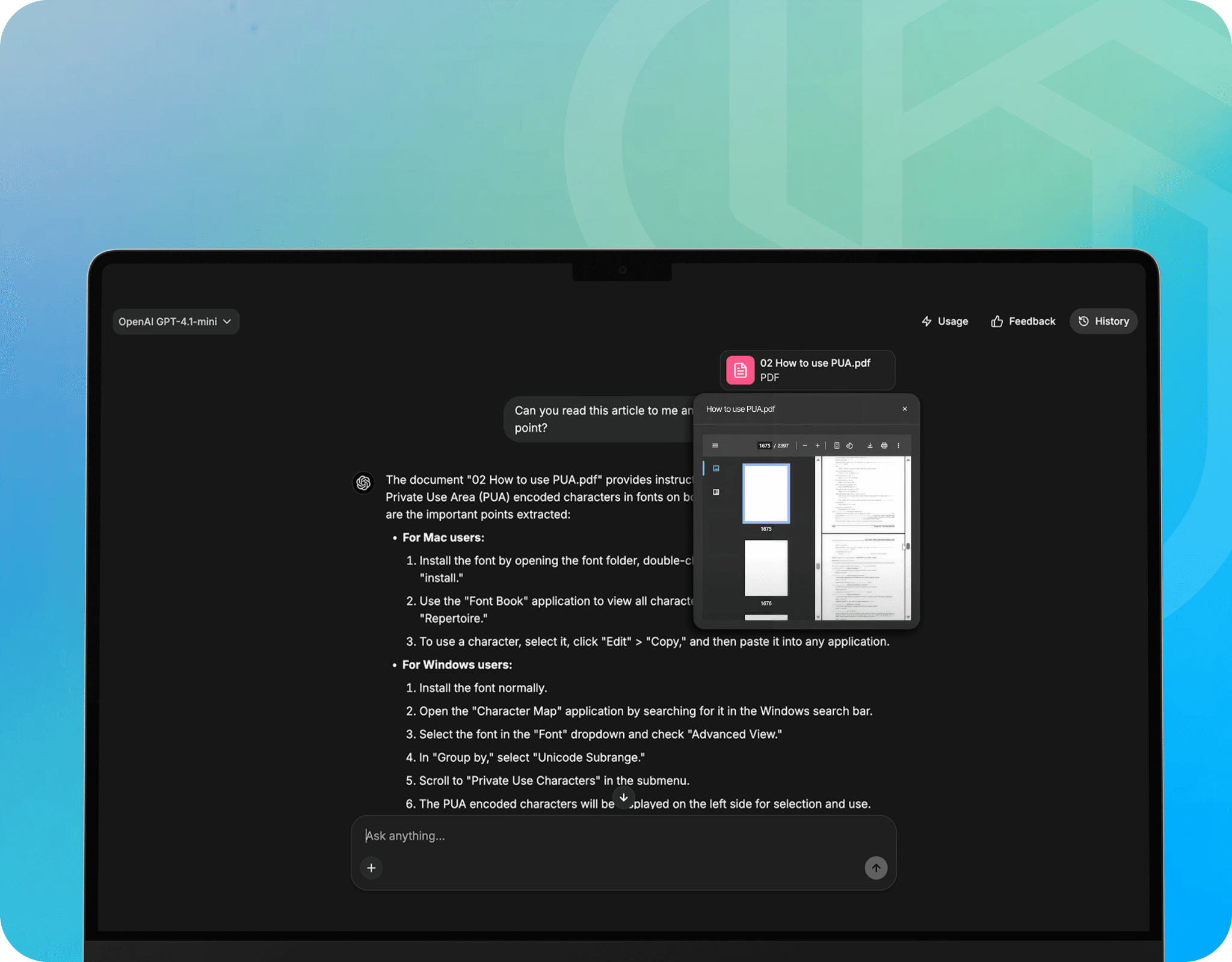Click the PDF page vertical scrollbar handle
This screenshot has width=1232, height=962.
(x=908, y=546)
